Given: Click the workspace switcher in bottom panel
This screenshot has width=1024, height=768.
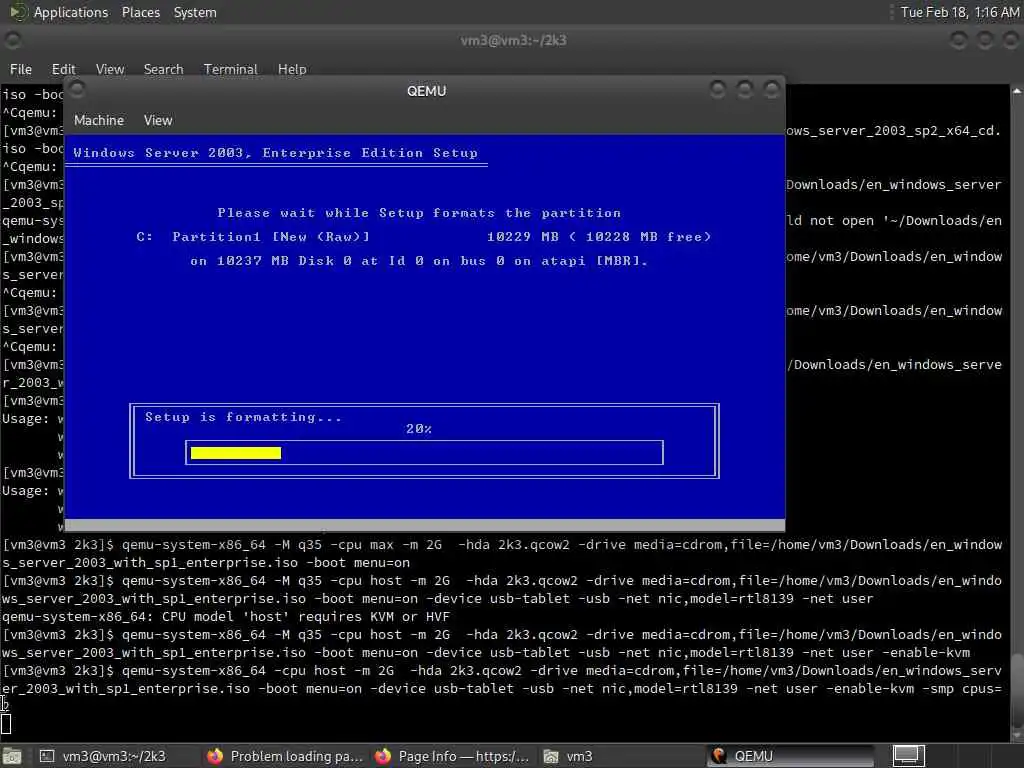Looking at the screenshot, I should pos(908,756).
